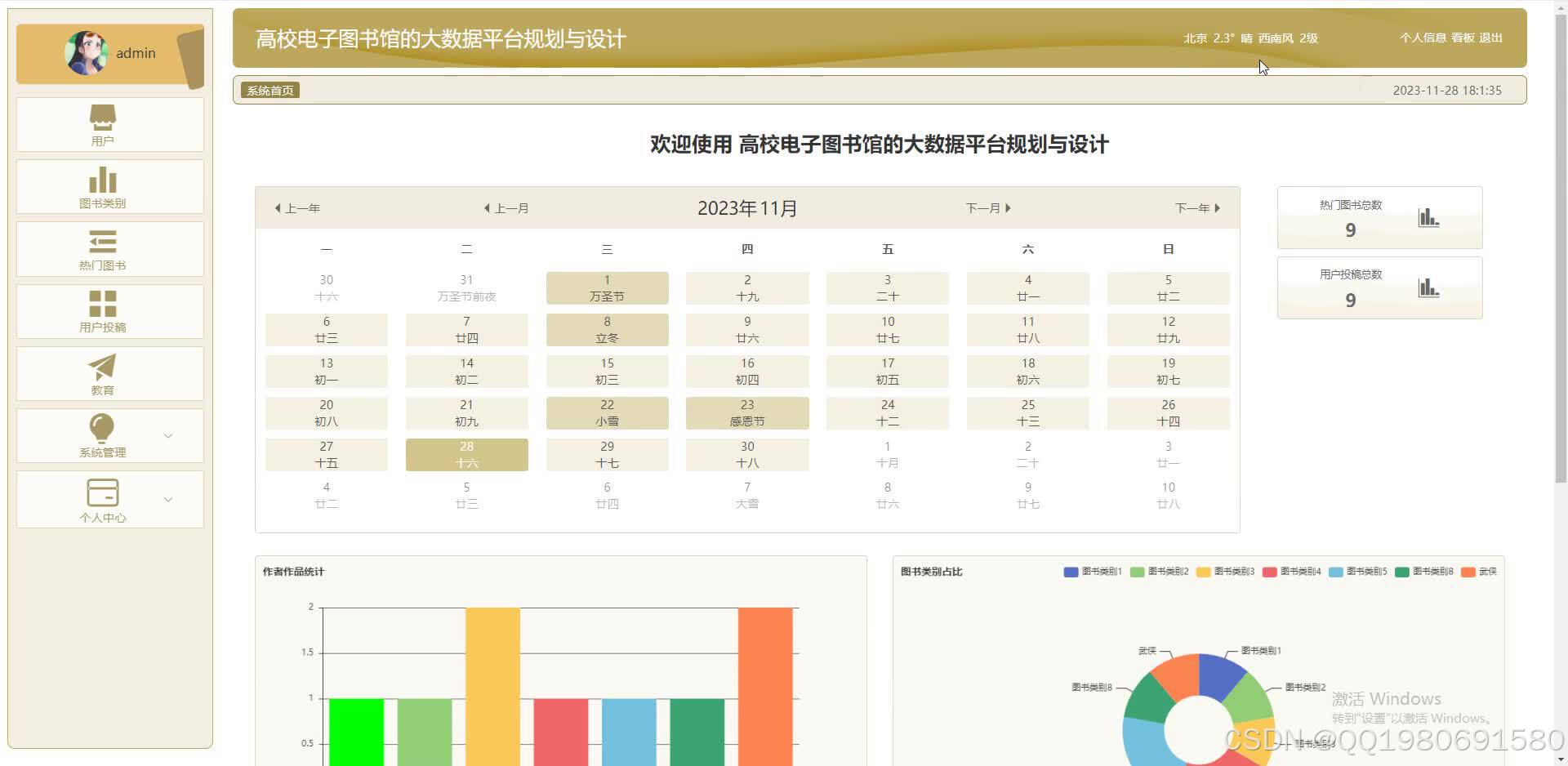Toggle 图书类别1 legend swatch
1568x766 pixels.
1071,572
